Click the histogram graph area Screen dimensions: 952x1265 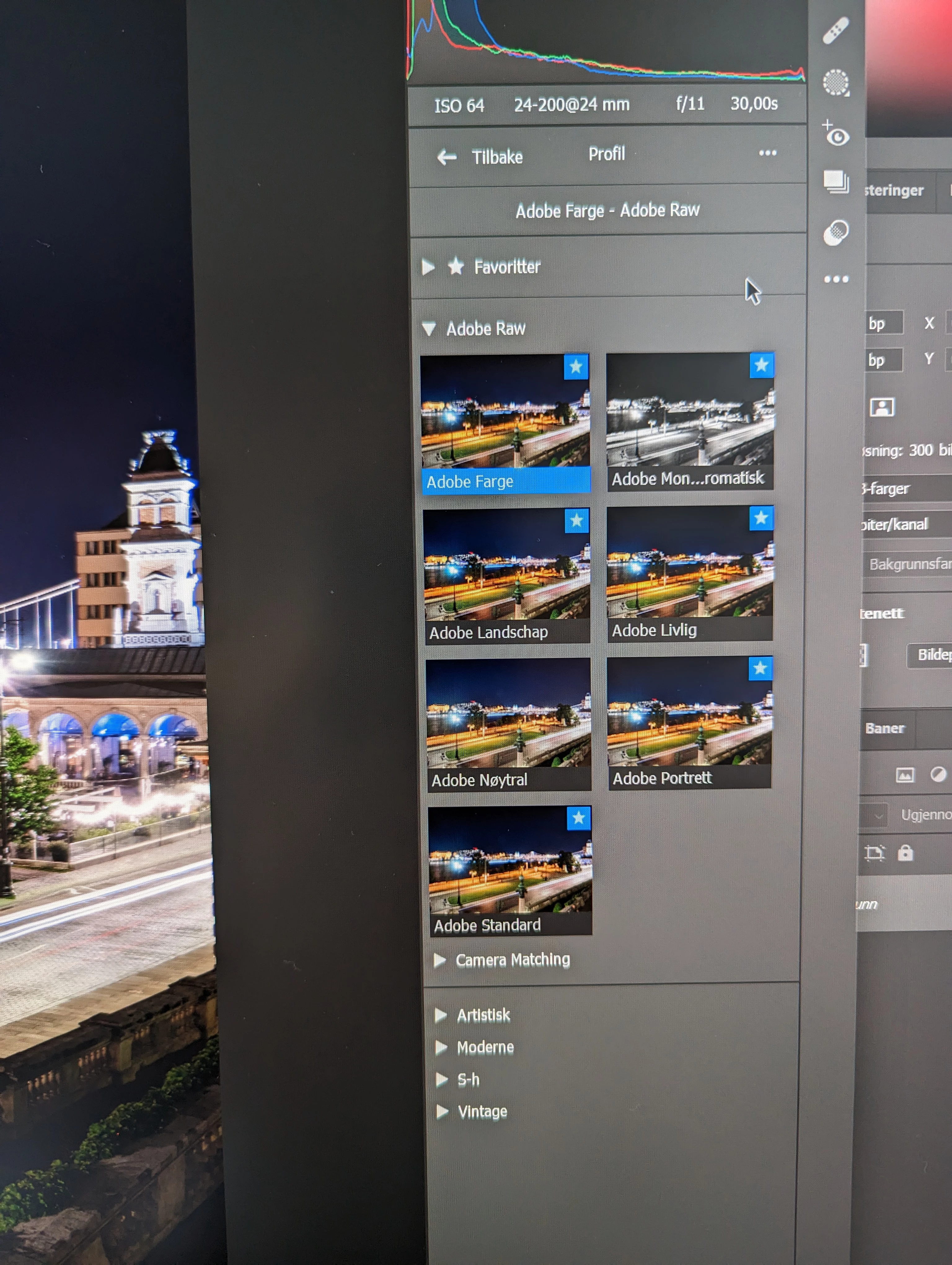click(606, 40)
